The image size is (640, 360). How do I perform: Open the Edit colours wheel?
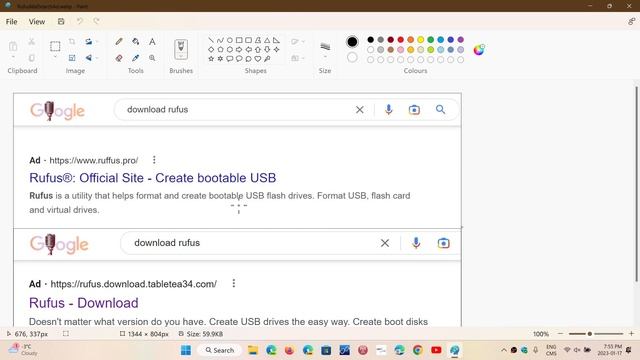[x=479, y=50]
